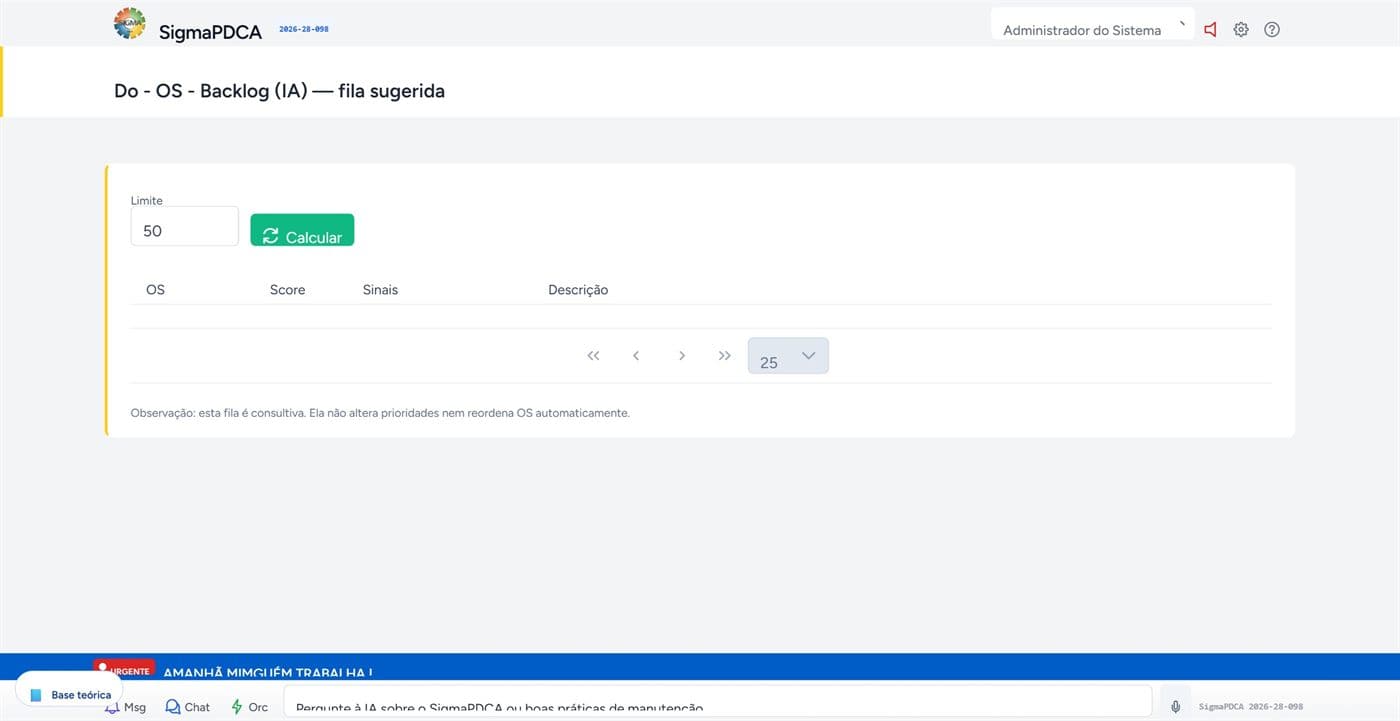The image size is (1400, 721).
Task: Open the rows-per-page dropdown showing 25
Action: tap(788, 356)
